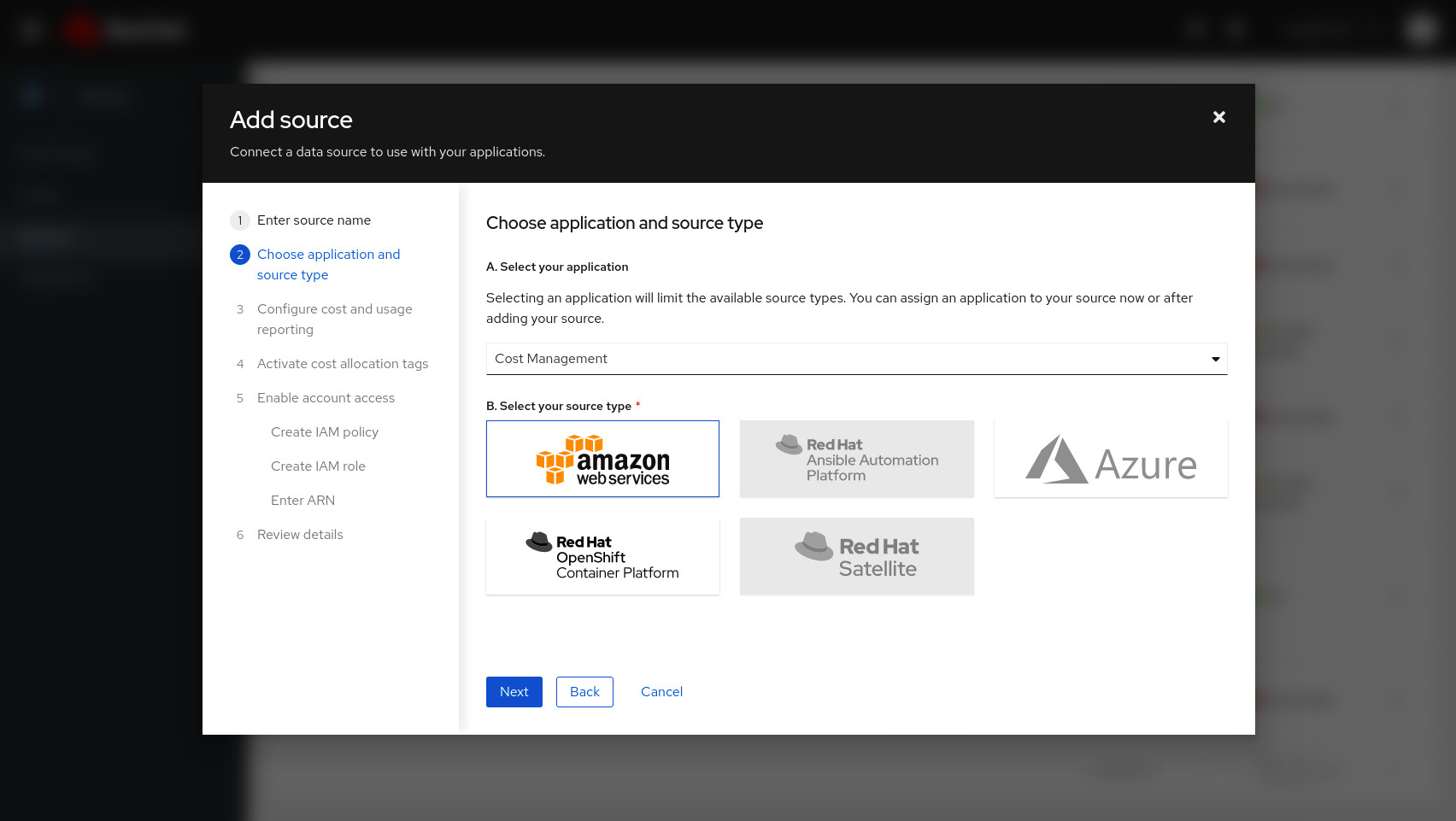1456x821 pixels.
Task: Go back with the Back button
Action: click(x=584, y=692)
